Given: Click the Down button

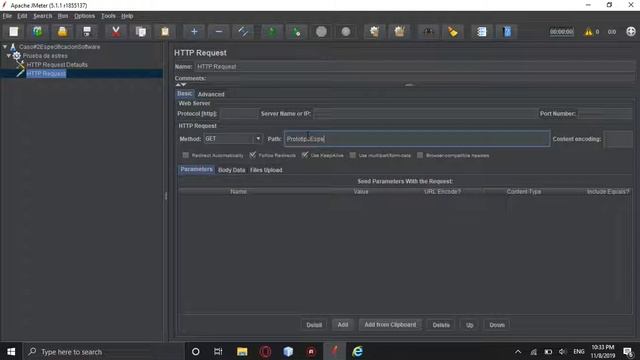Looking at the screenshot, I should click(x=497, y=325).
